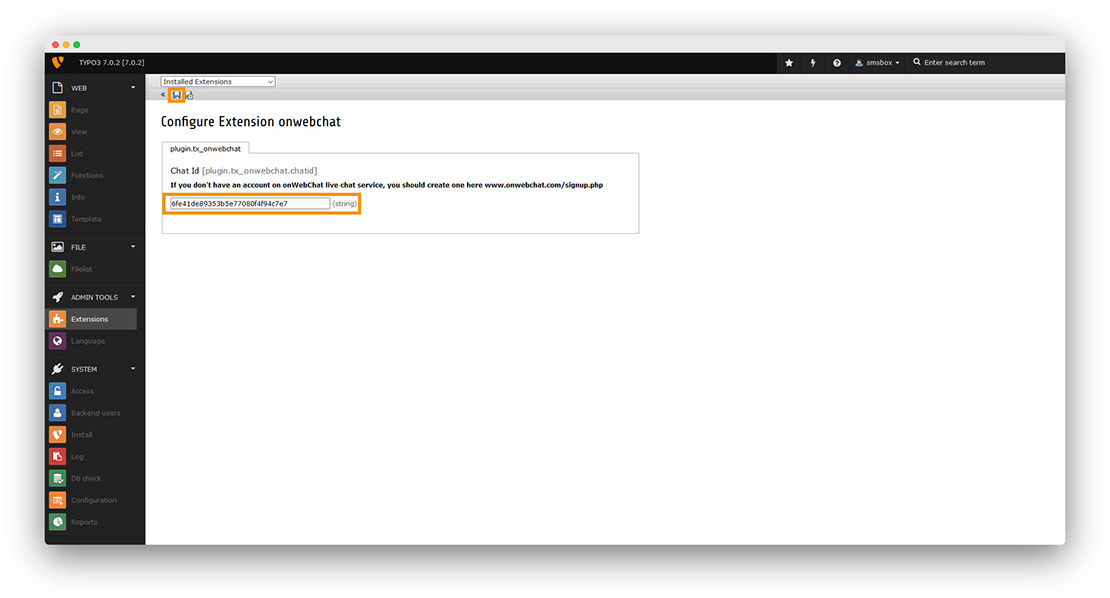Click the back arrow in toolbar

click(163, 94)
